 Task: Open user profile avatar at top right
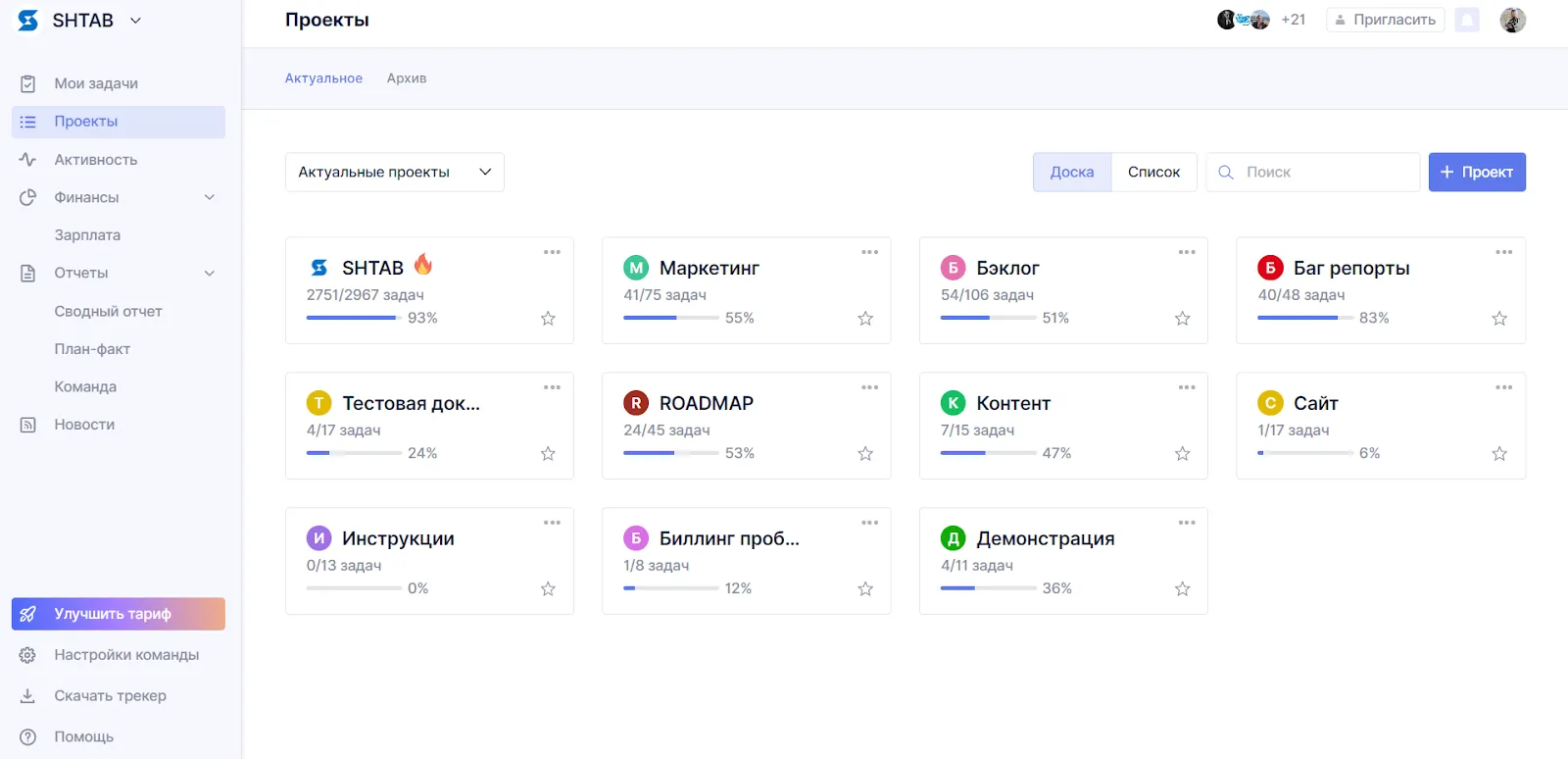tap(1512, 20)
